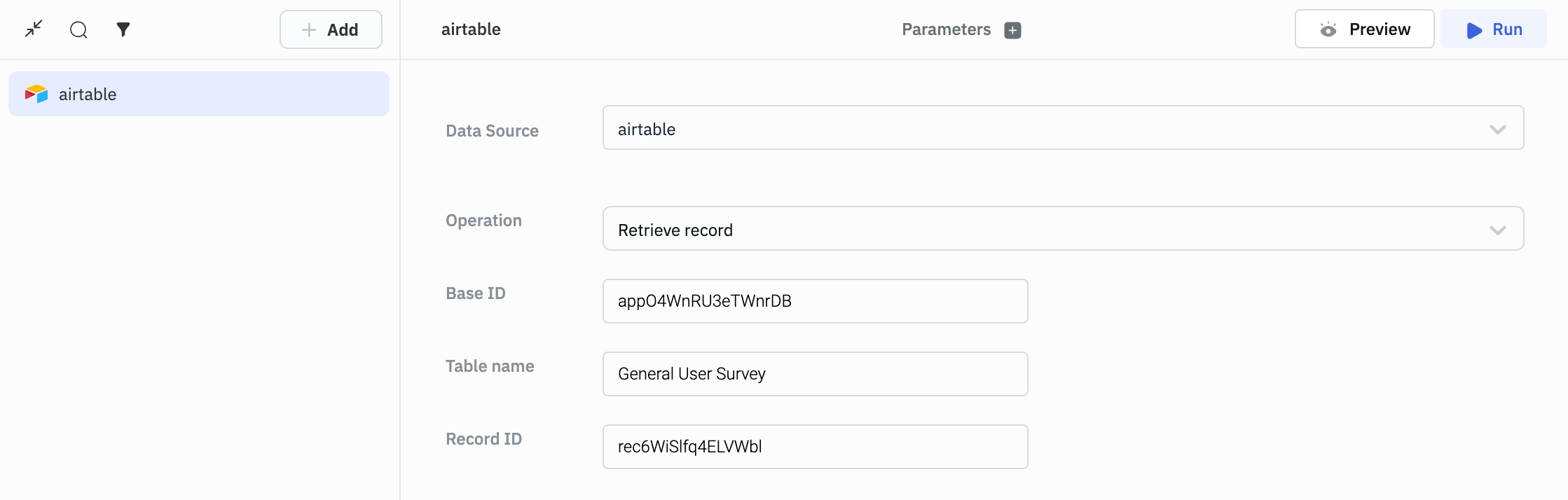Click the Data Source label
1568x500 pixels.
pyautogui.click(x=492, y=131)
